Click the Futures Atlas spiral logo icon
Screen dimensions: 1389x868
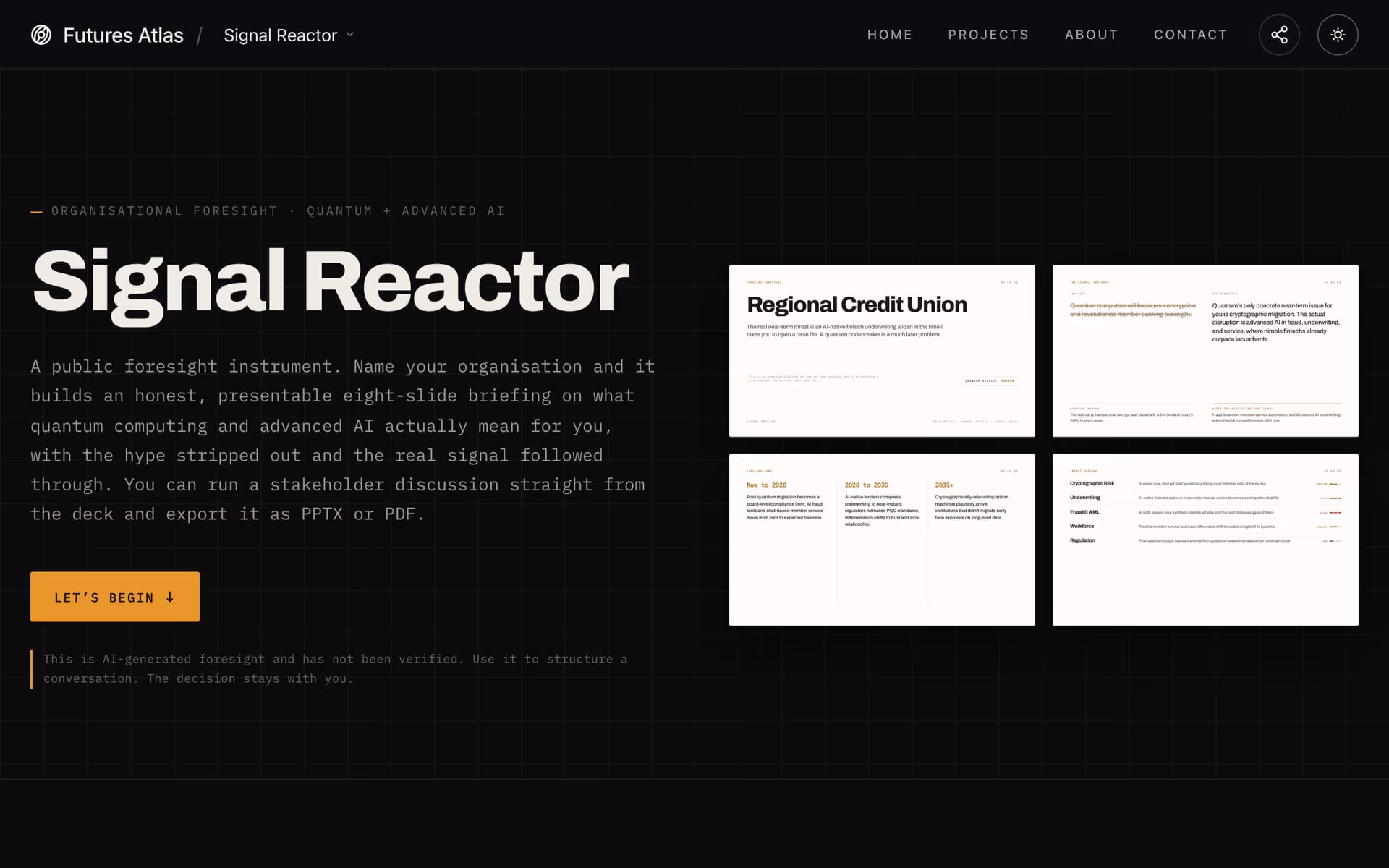coord(41,35)
